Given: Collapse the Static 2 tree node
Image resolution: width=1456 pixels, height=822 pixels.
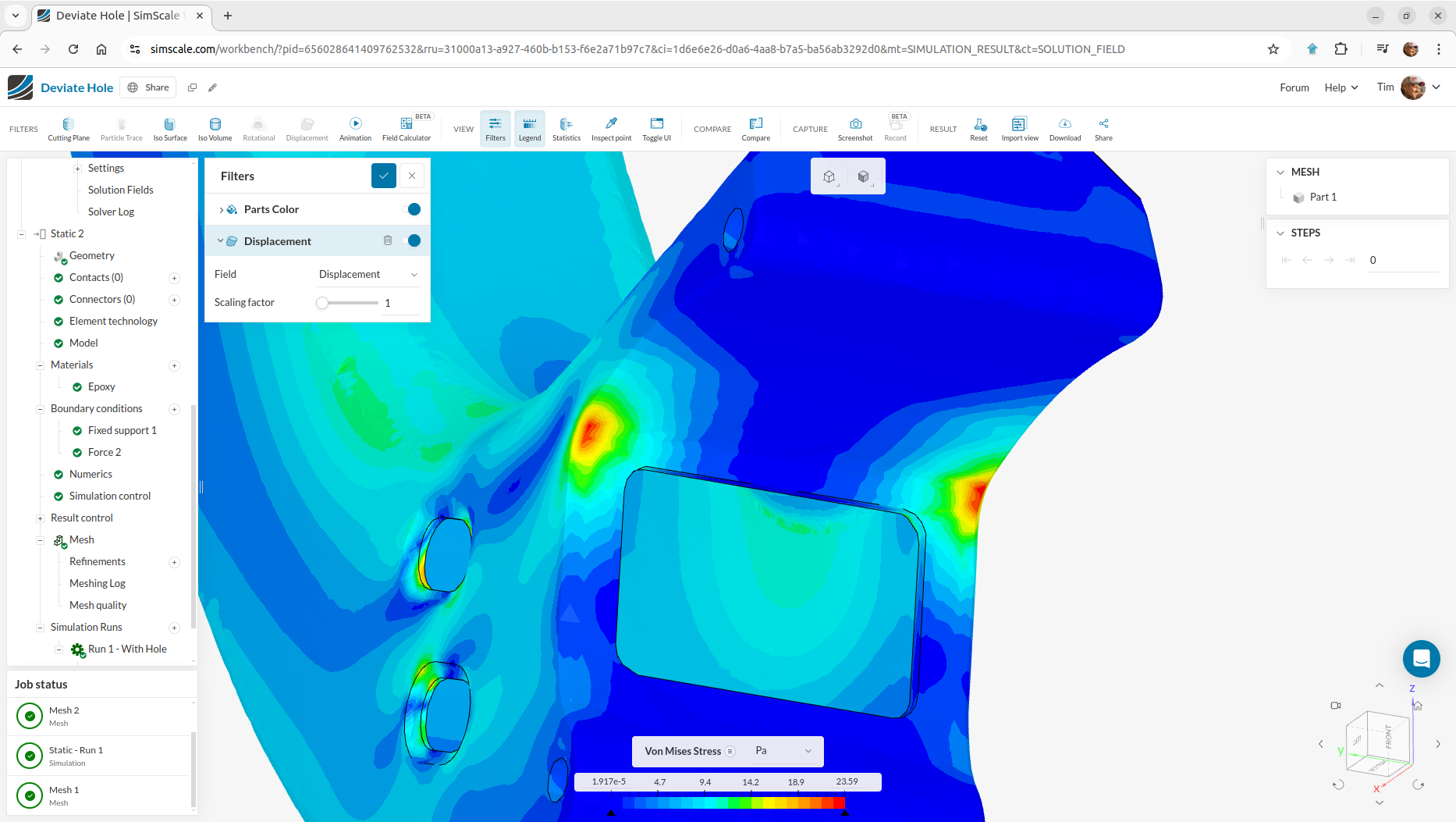Looking at the screenshot, I should coord(22,233).
